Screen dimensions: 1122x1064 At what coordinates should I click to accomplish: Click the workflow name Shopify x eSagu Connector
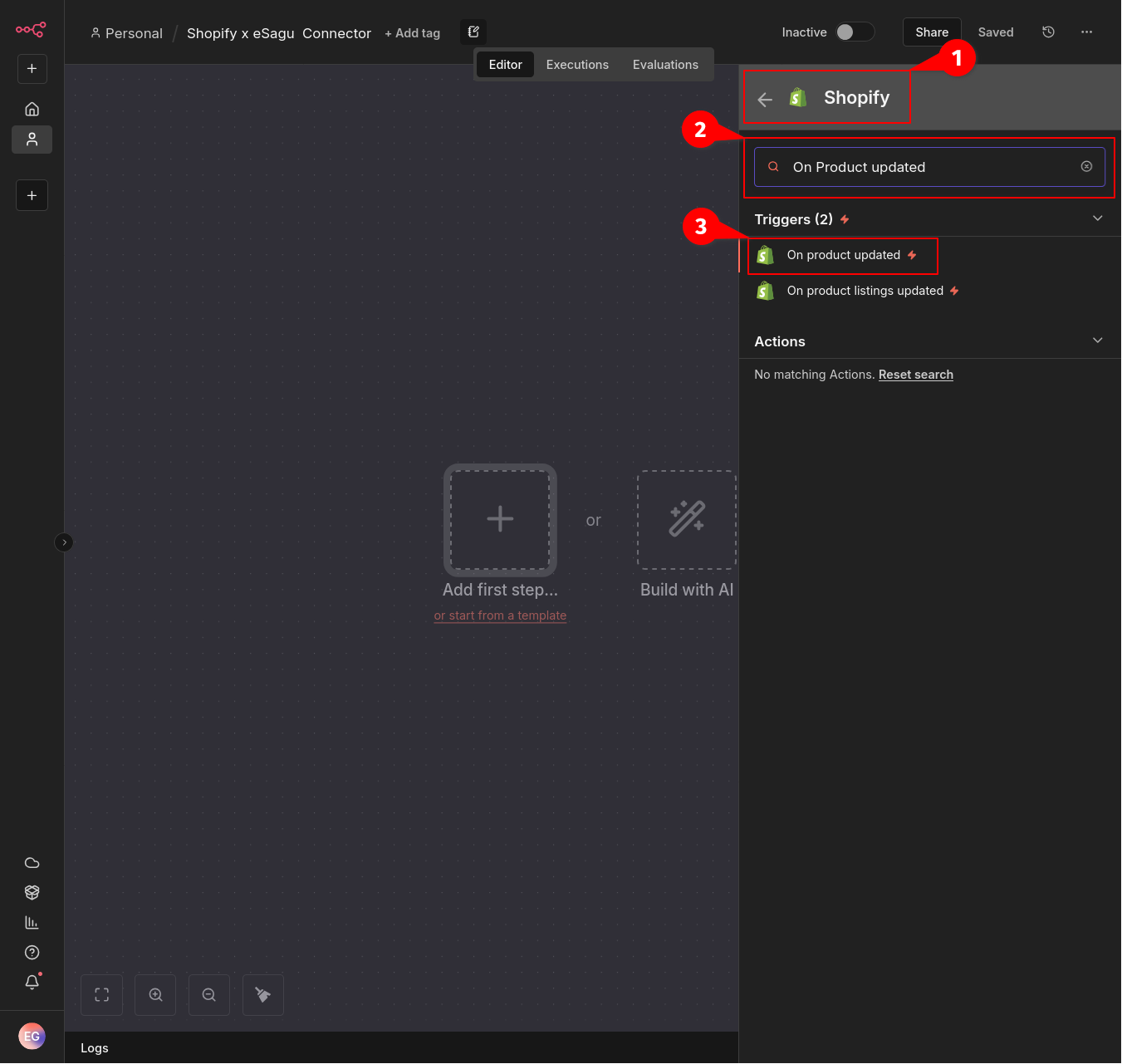click(279, 33)
